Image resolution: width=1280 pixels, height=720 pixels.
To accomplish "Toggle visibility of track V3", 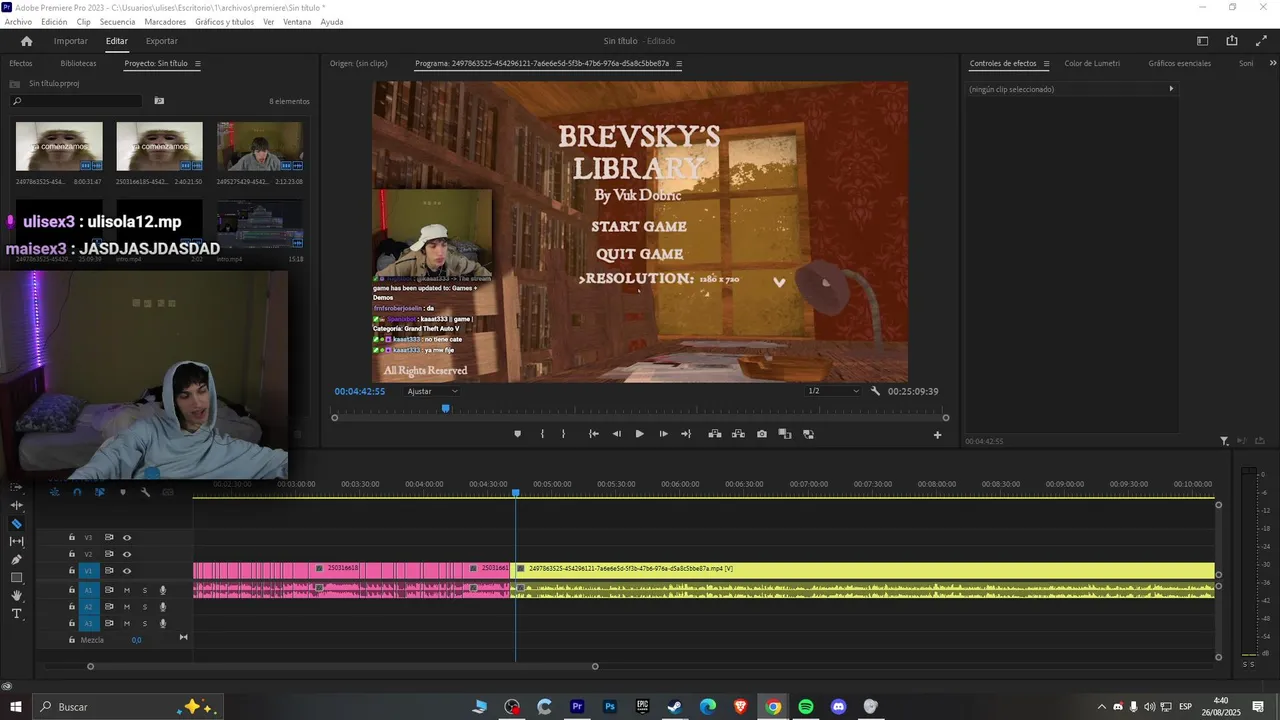I will coord(127,538).
